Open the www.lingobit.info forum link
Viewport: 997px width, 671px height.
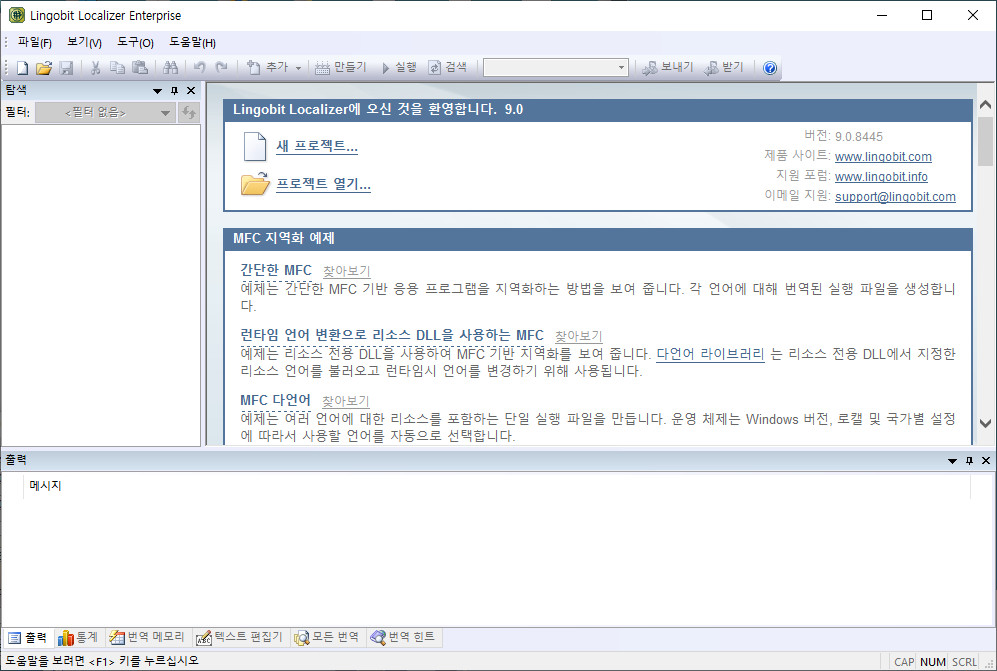(x=881, y=176)
